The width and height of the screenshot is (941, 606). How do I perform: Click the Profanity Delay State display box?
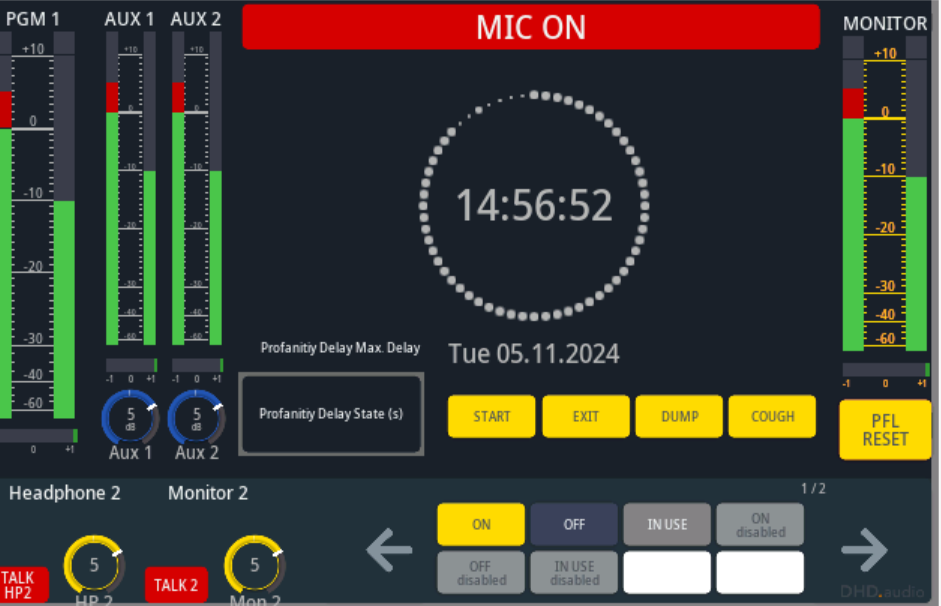(331, 414)
